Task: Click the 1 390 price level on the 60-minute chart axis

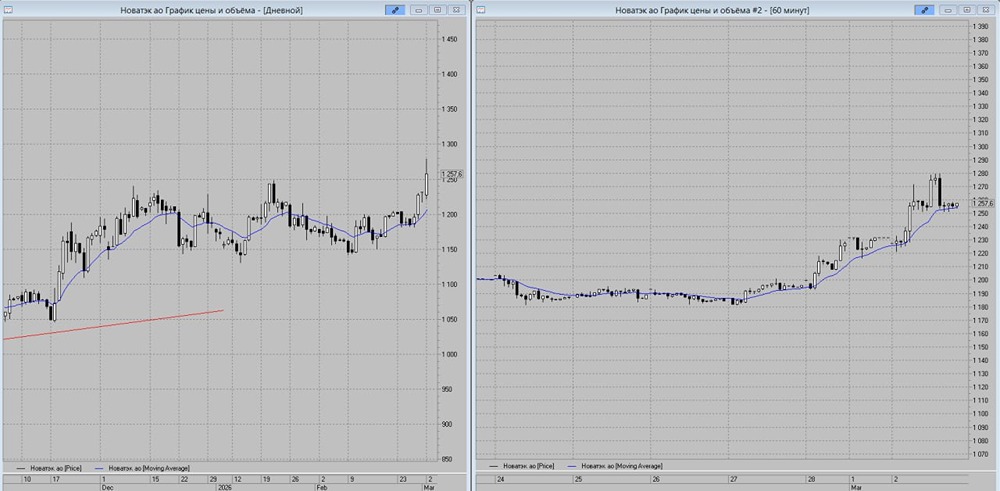Action: click(980, 26)
